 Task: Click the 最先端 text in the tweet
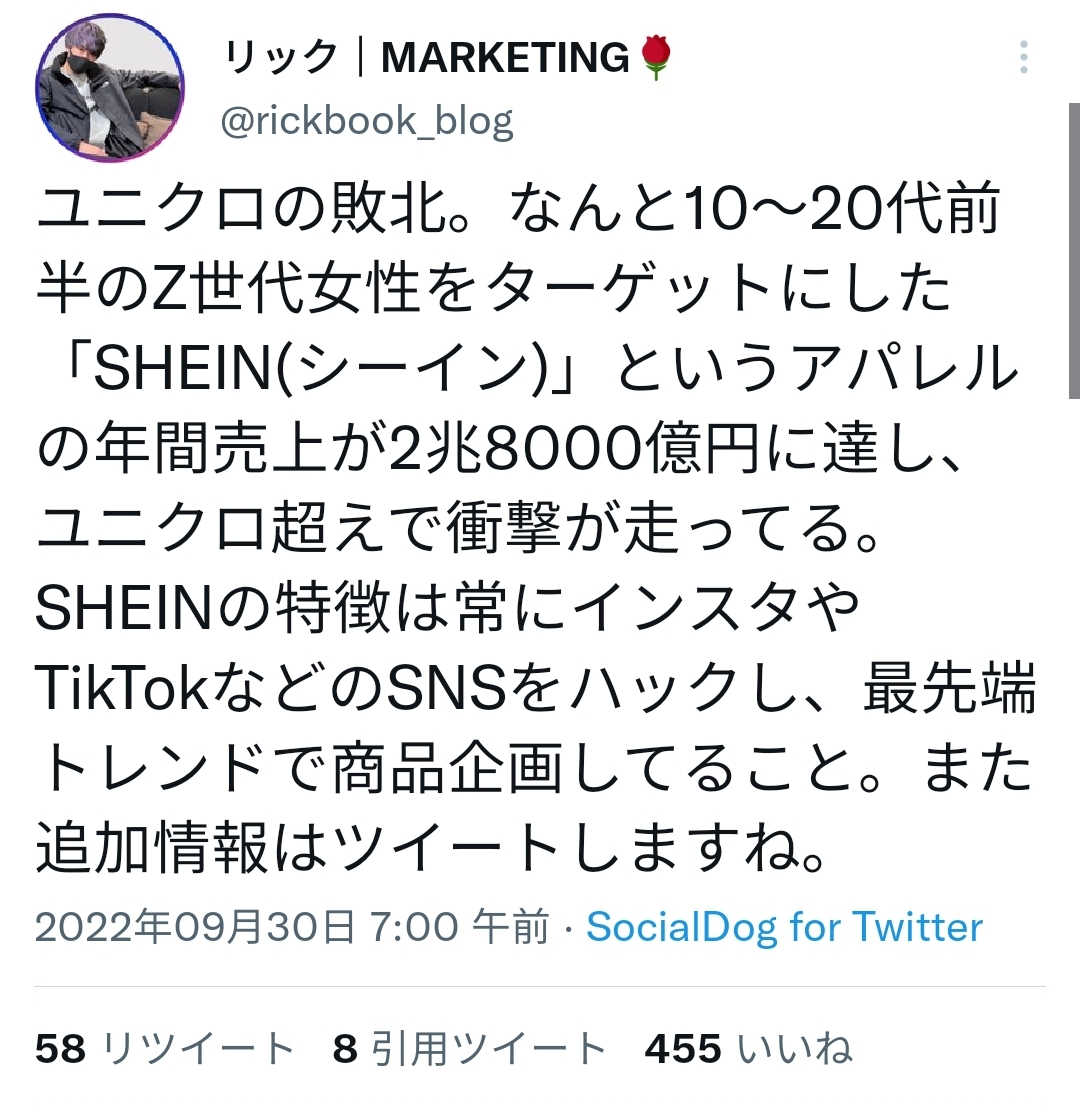[x=949, y=688]
